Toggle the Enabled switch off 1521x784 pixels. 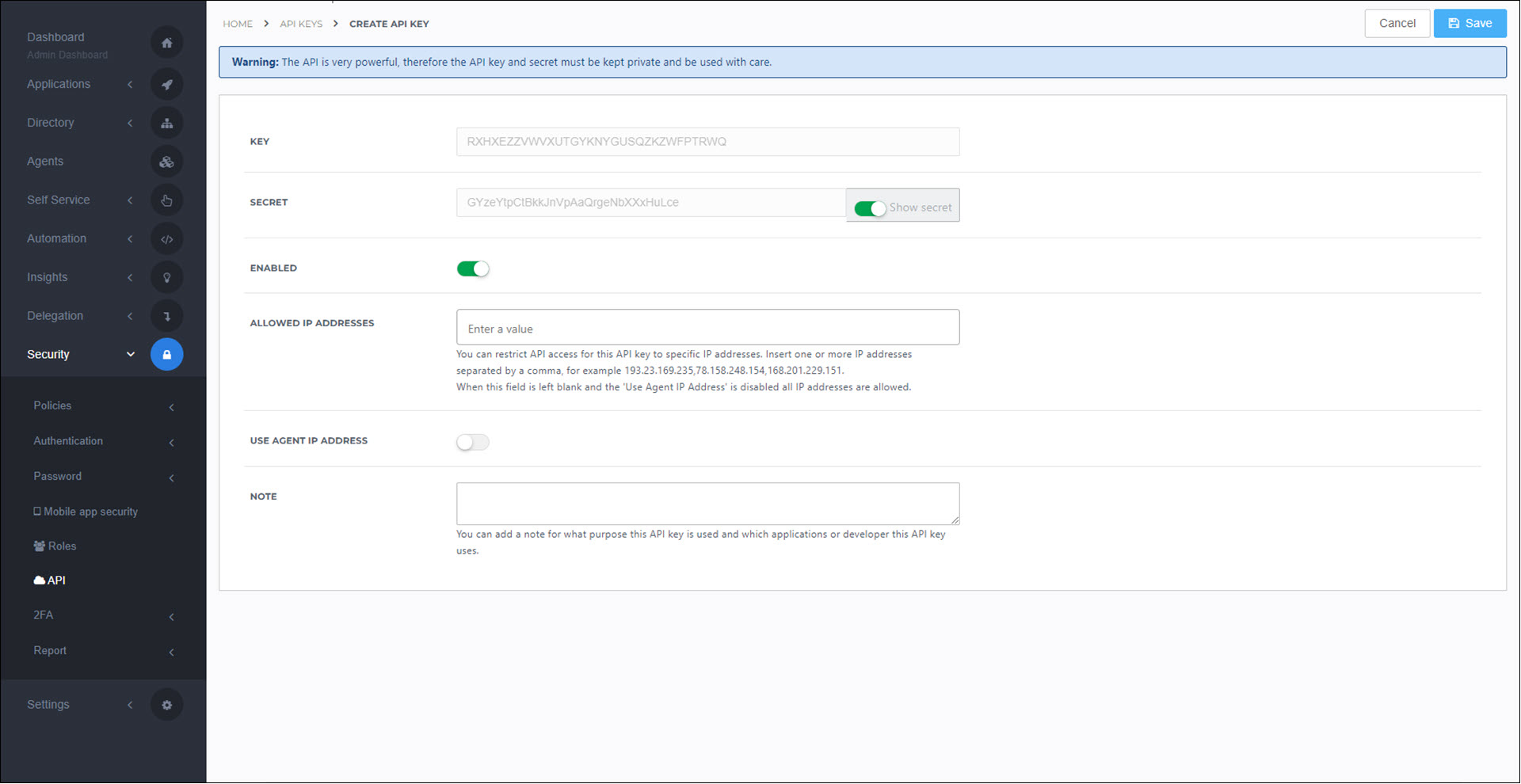[473, 268]
